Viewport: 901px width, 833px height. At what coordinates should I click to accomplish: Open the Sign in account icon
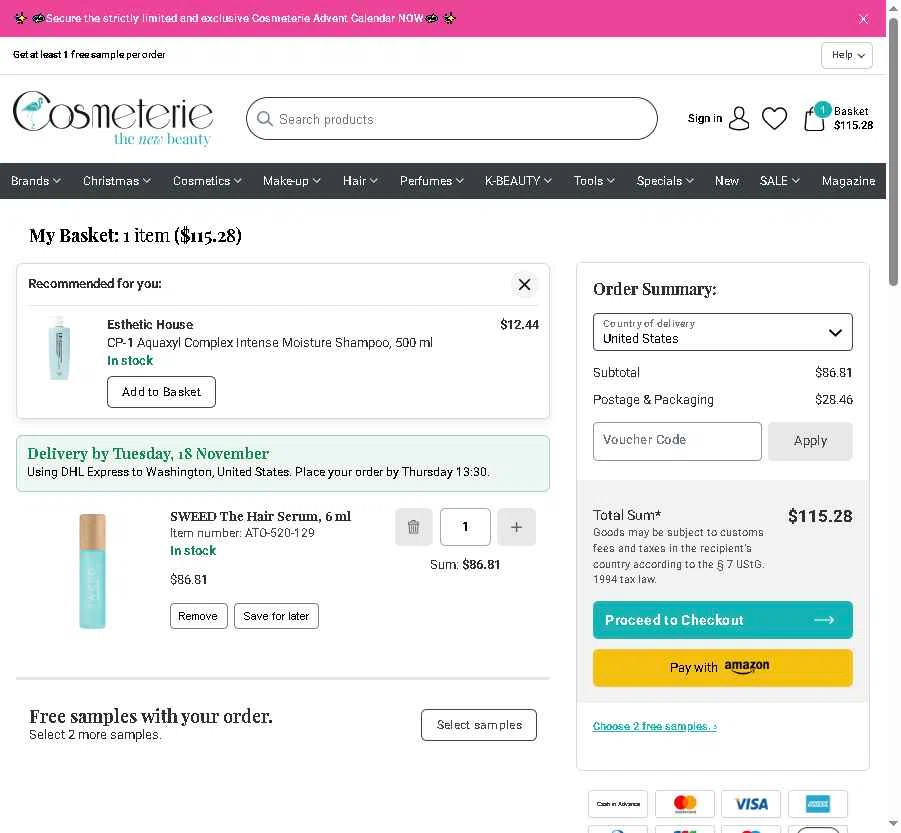point(738,118)
